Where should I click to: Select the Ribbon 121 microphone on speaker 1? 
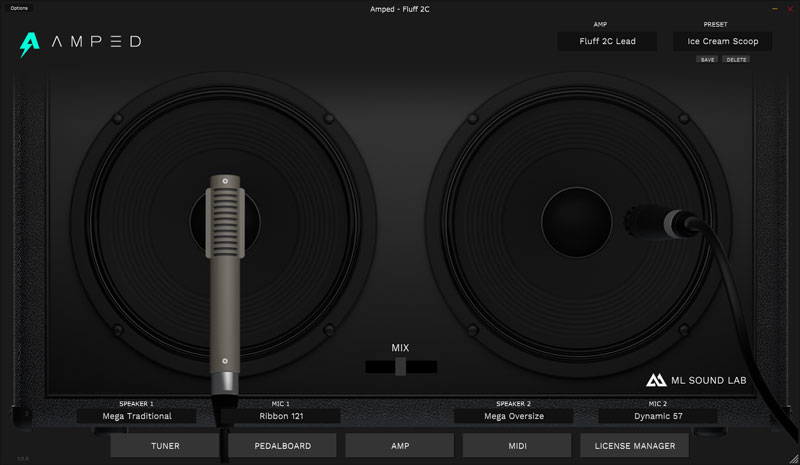click(225, 285)
